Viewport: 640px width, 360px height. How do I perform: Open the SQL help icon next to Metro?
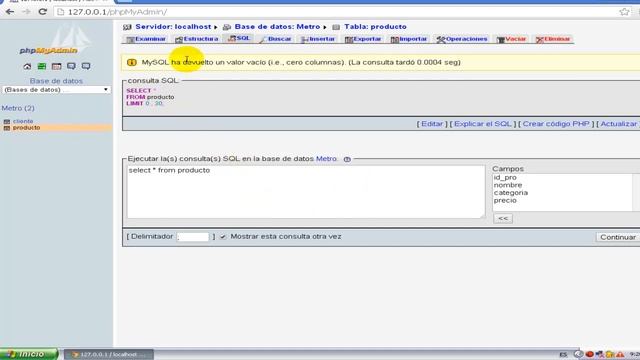click(x=347, y=159)
